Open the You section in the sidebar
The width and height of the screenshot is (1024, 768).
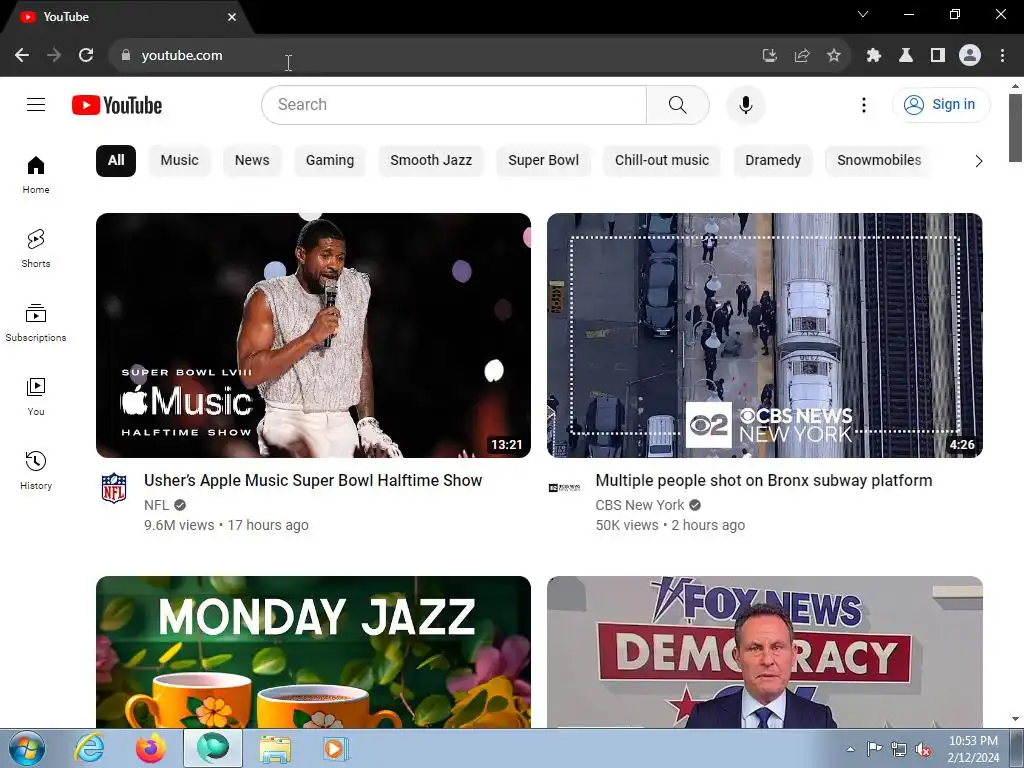click(x=36, y=396)
